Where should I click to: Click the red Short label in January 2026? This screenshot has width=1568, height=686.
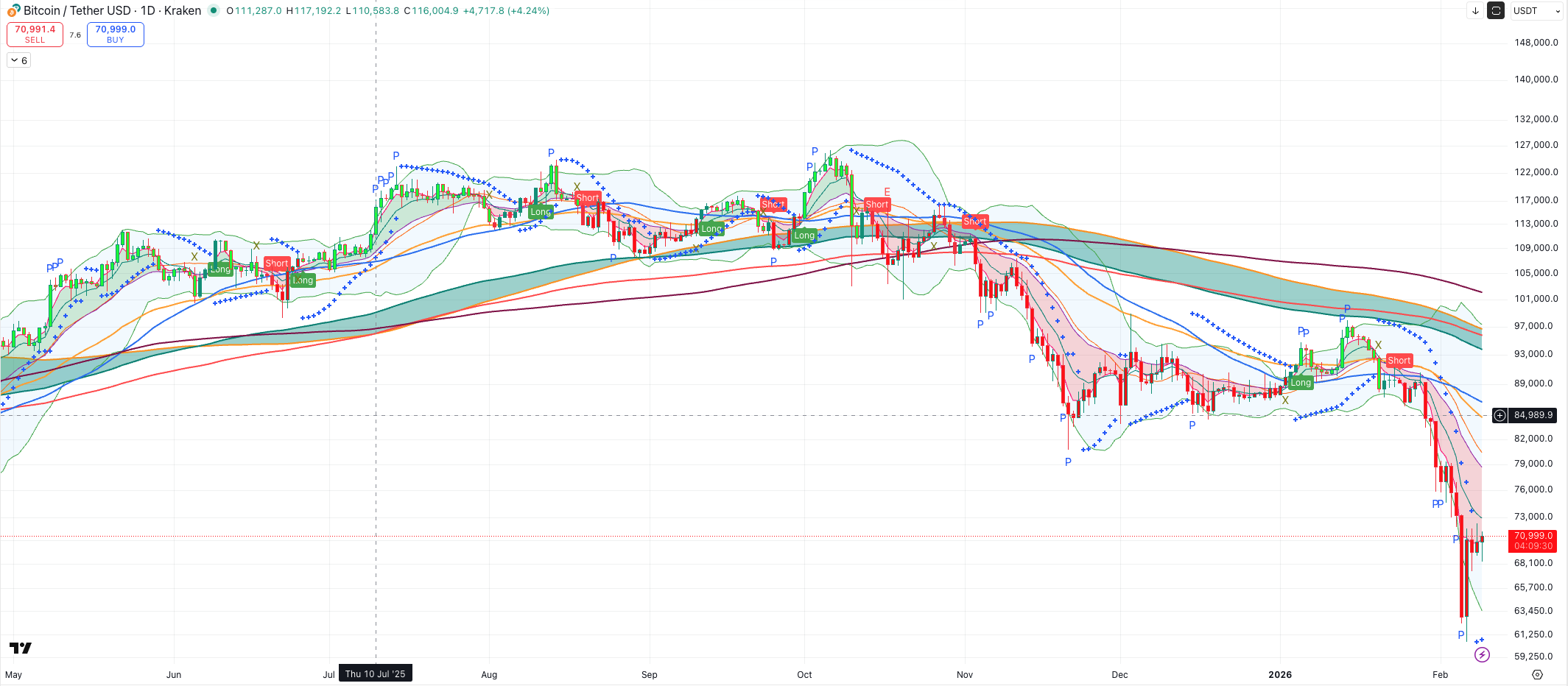point(1399,361)
